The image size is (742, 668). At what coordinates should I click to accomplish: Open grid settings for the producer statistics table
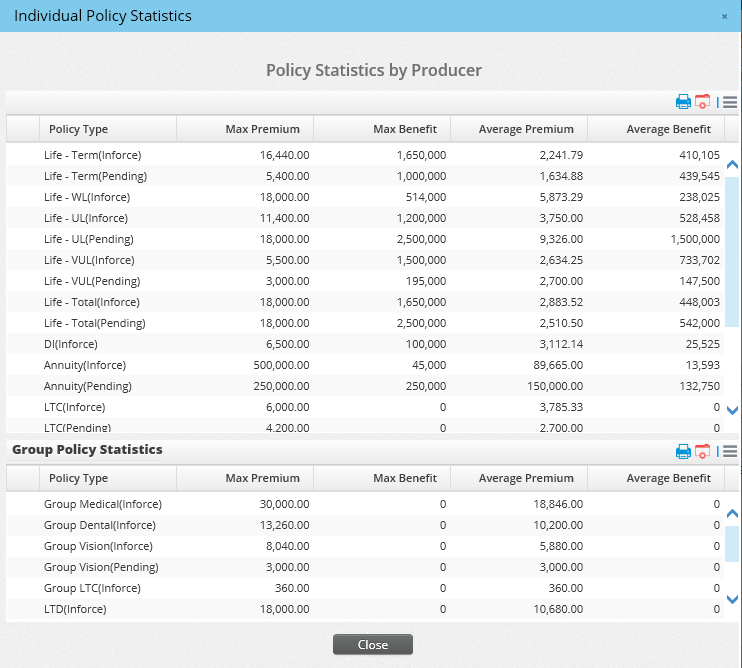click(703, 102)
